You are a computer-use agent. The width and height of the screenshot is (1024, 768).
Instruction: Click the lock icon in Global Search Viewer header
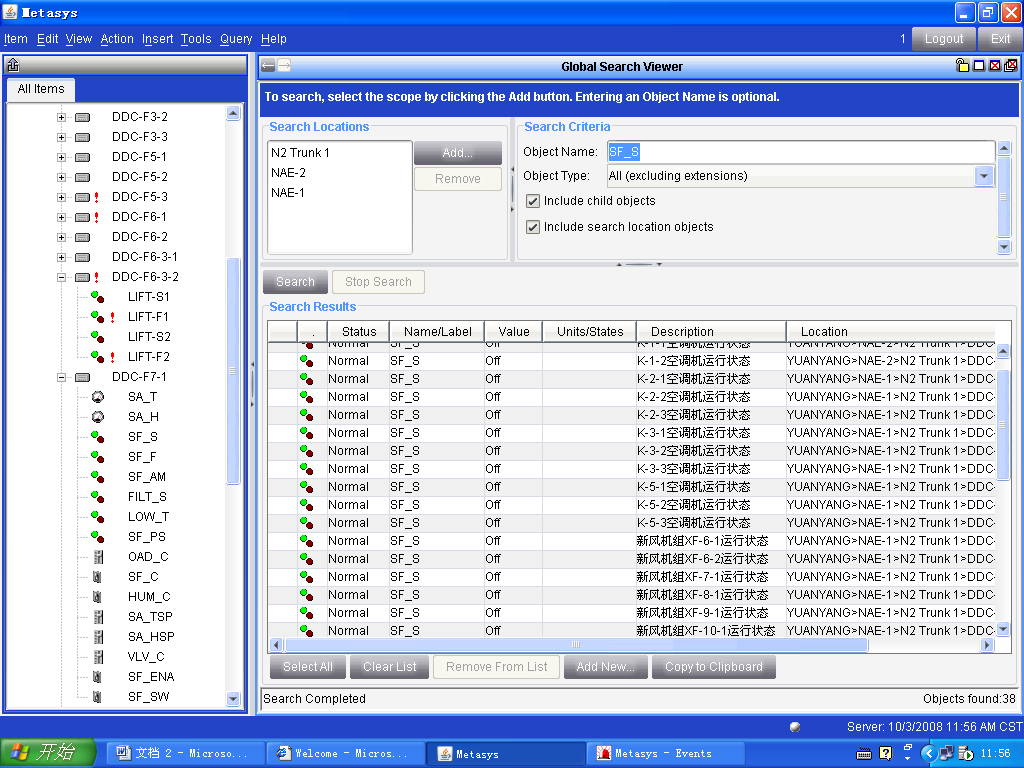(962, 67)
